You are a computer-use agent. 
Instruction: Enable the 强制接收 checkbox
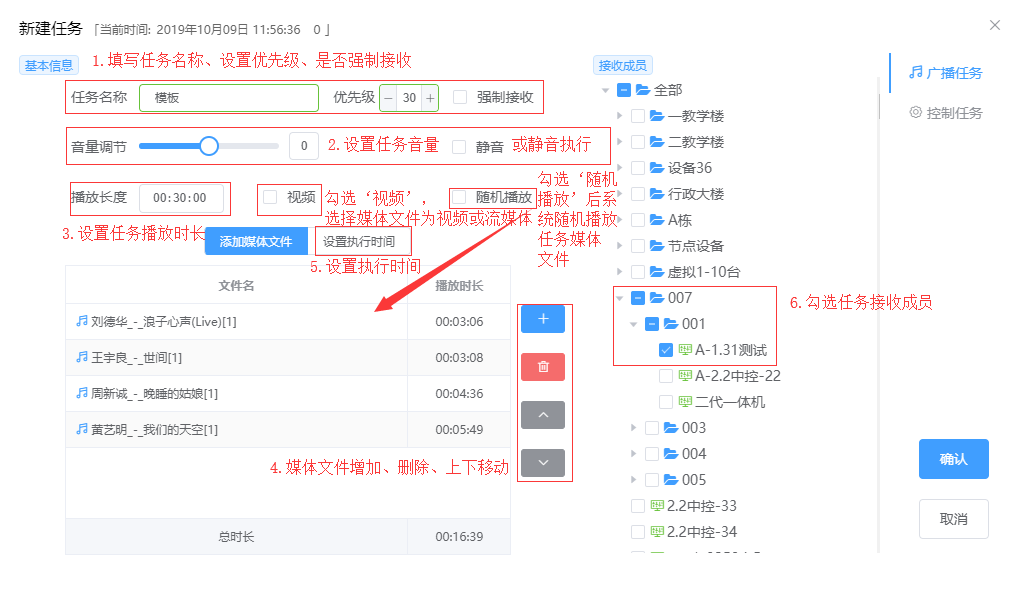click(x=460, y=98)
